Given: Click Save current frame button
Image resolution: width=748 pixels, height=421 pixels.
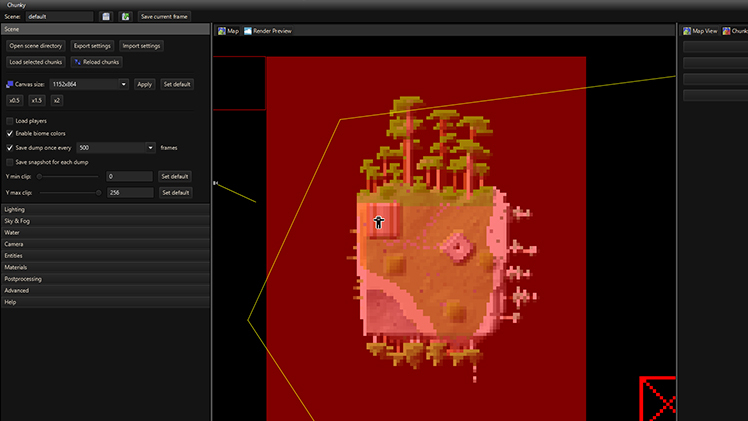Looking at the screenshot, I should pyautogui.click(x=162, y=17).
